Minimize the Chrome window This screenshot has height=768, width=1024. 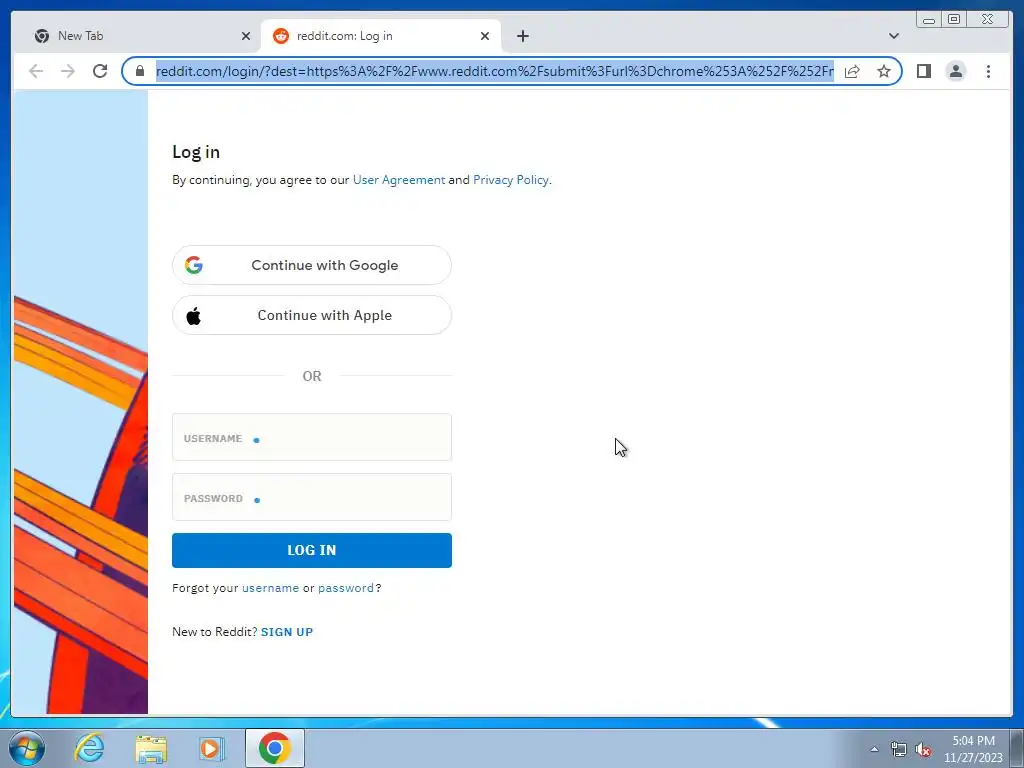pos(929,19)
